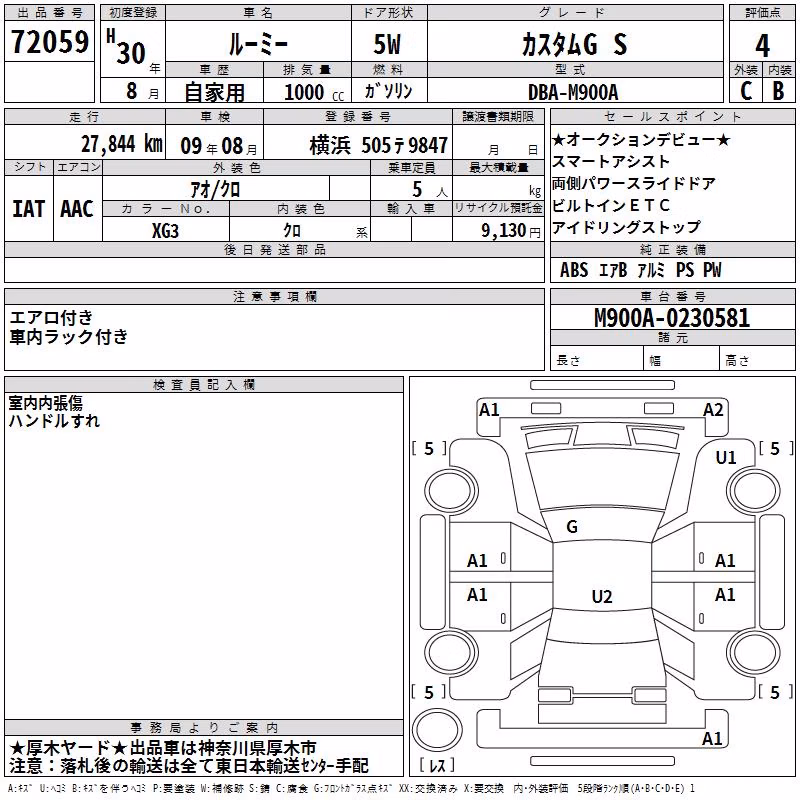Select the 純正装備 header
The width and height of the screenshot is (800, 800).
click(672, 249)
